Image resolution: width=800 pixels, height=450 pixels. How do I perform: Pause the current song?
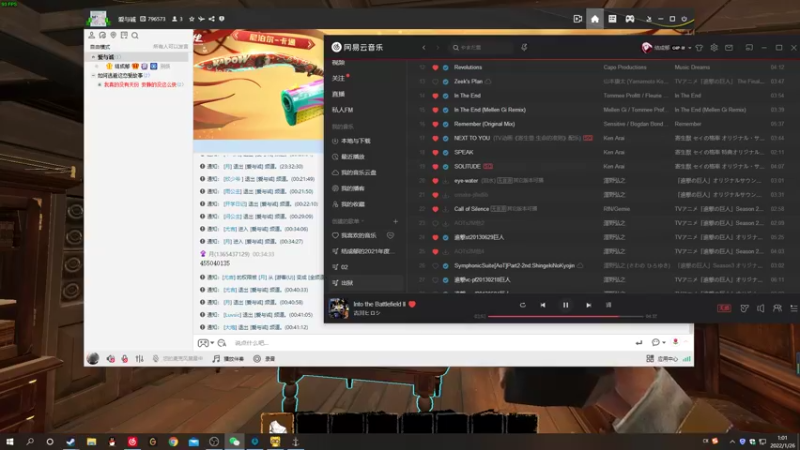[565, 305]
